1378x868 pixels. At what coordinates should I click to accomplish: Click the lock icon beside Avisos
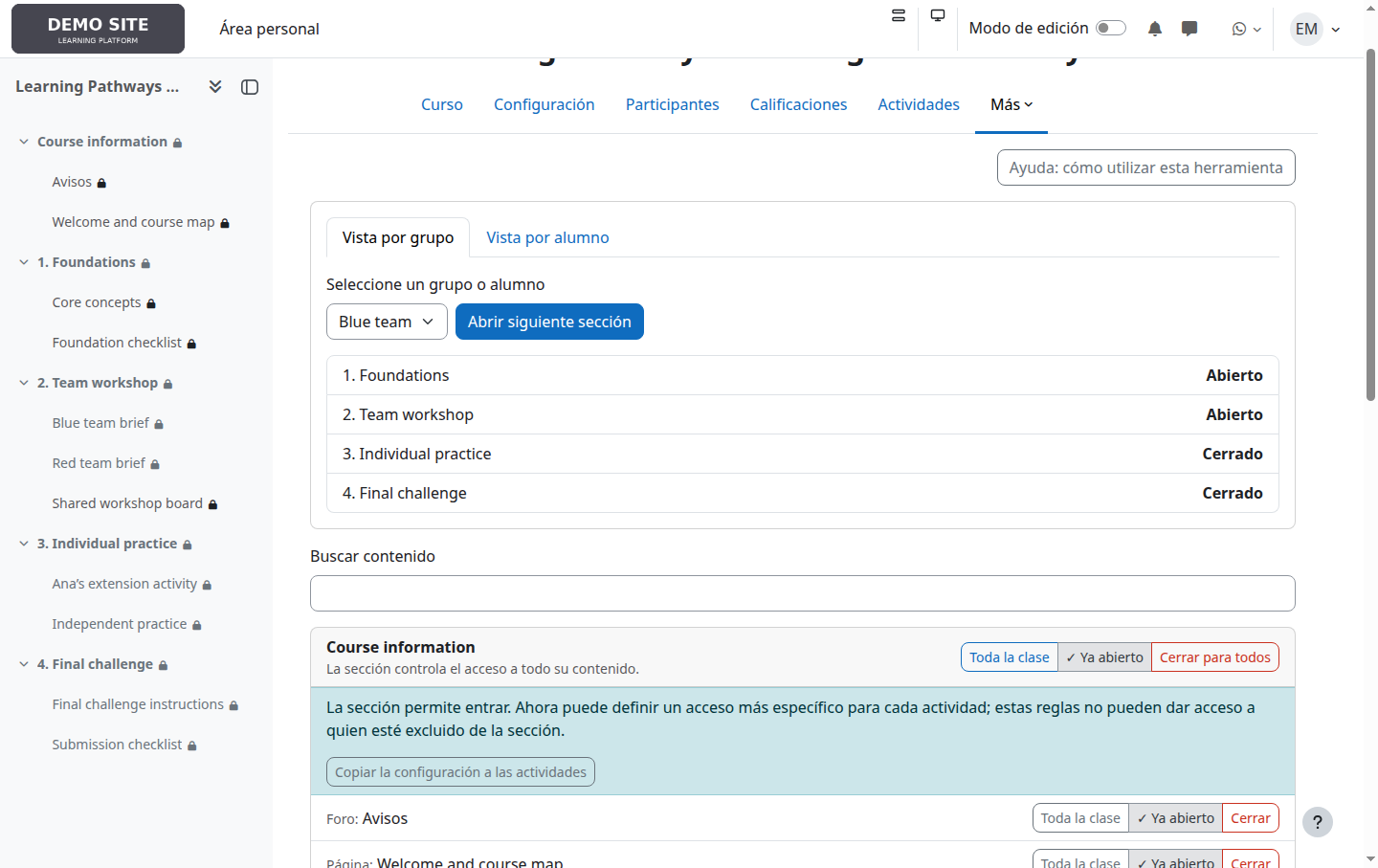tap(101, 183)
